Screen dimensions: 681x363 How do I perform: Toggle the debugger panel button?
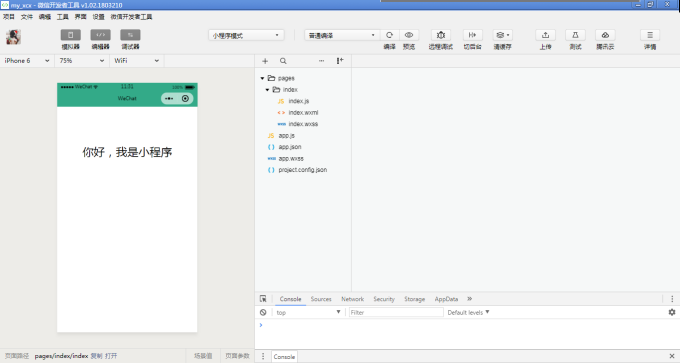pos(130,35)
